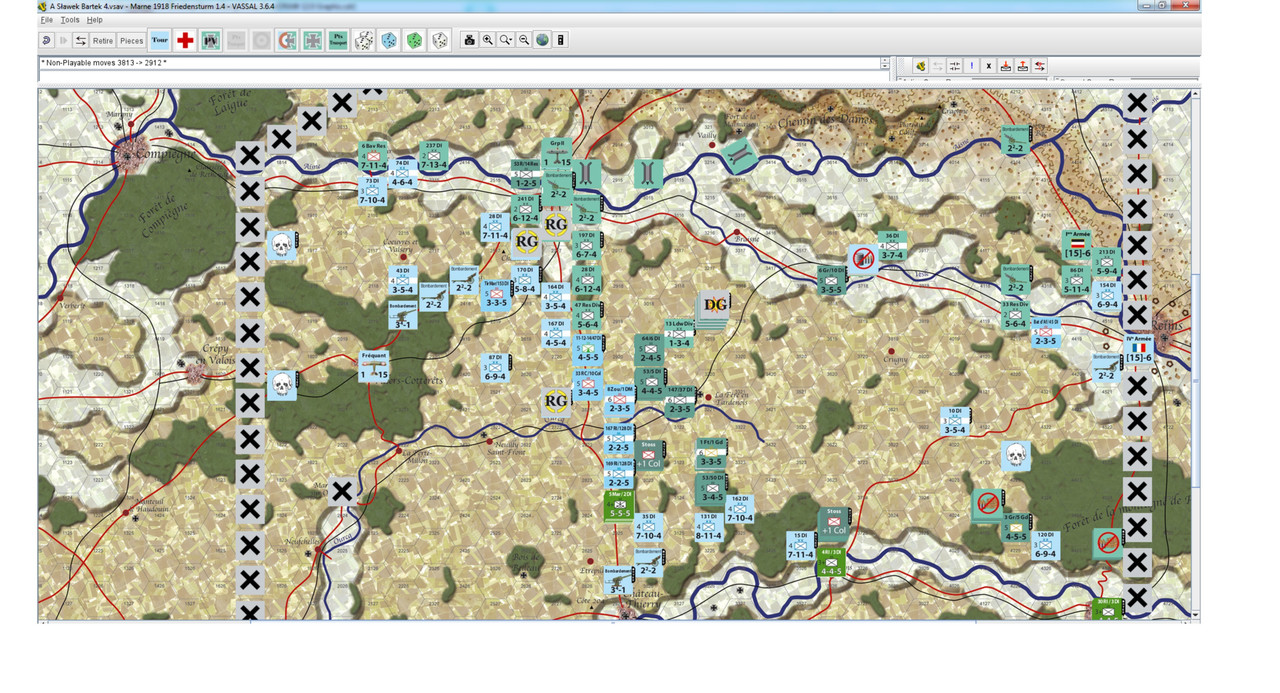
Task: Roll the white two-dice icon
Action: pos(364,40)
